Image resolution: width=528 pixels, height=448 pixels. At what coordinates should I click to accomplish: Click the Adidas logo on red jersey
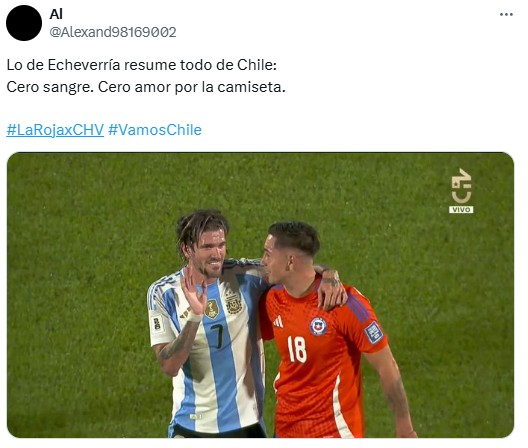[x=278, y=322]
